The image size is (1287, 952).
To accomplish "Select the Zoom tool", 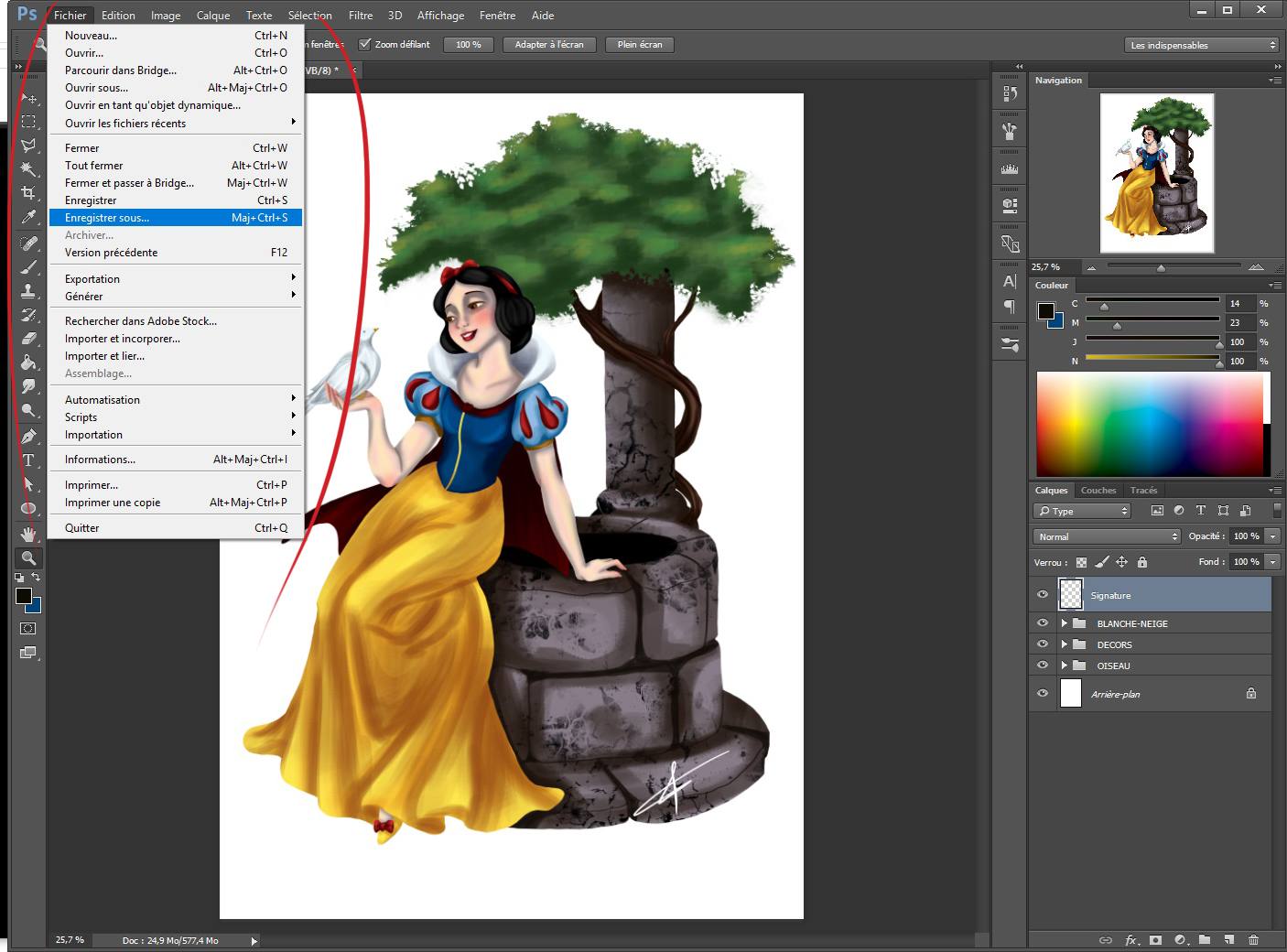I will click(28, 558).
